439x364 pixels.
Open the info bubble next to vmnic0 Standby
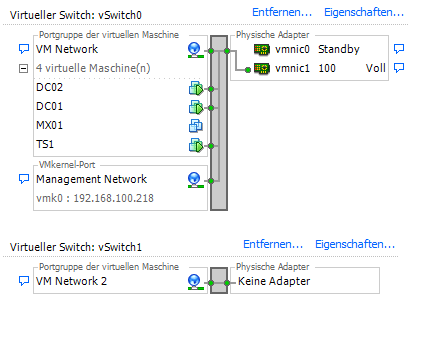(399, 49)
